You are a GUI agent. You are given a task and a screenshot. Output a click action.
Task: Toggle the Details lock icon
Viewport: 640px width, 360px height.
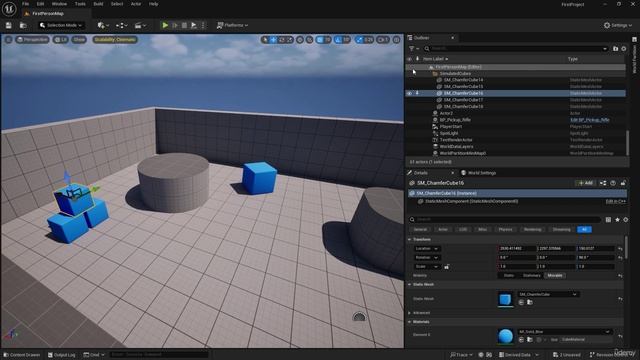623,183
